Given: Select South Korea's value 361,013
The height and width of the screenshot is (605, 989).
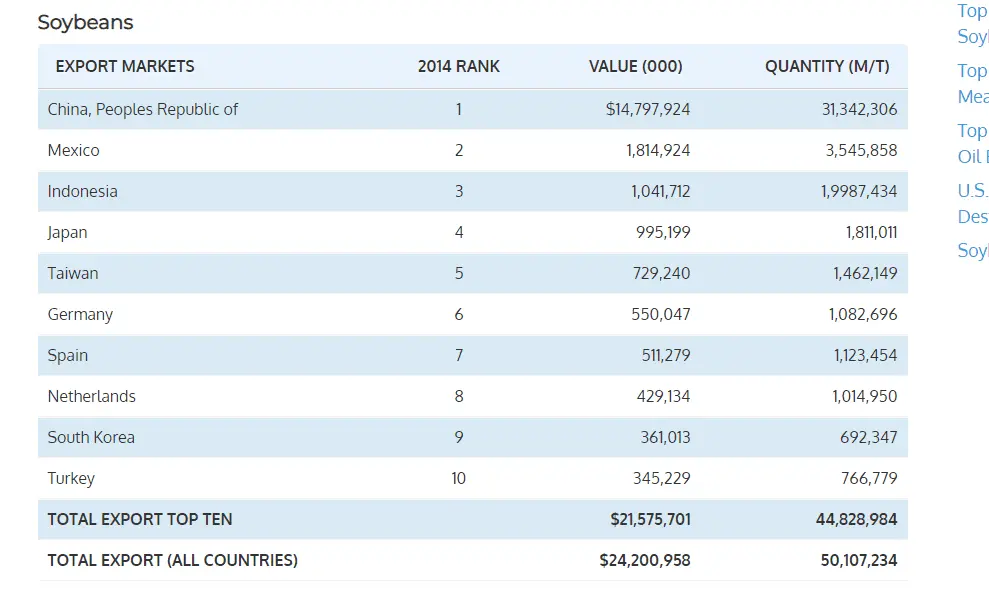Looking at the screenshot, I should pyautogui.click(x=665, y=437).
